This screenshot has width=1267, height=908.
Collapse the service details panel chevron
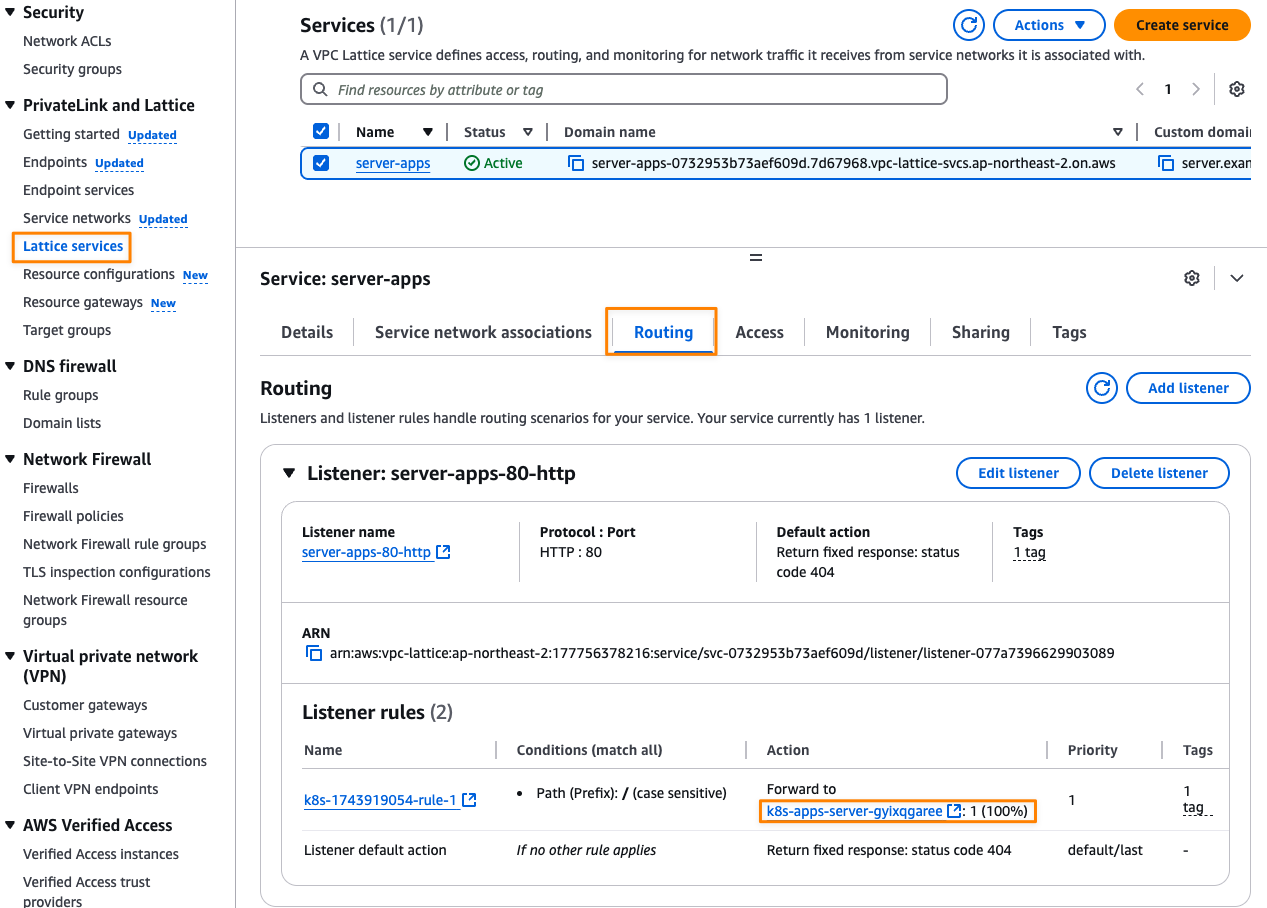pyautogui.click(x=1237, y=278)
